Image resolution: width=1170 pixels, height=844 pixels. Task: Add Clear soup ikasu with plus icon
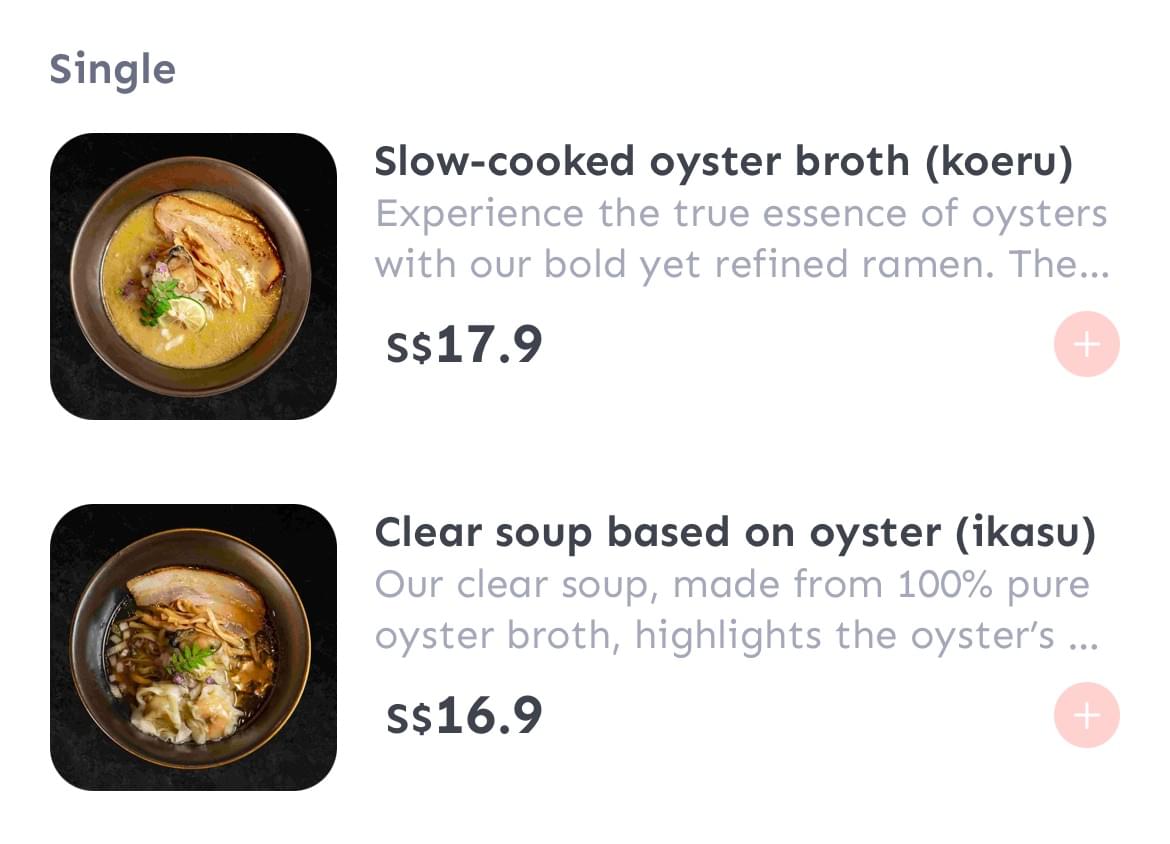pos(1086,715)
